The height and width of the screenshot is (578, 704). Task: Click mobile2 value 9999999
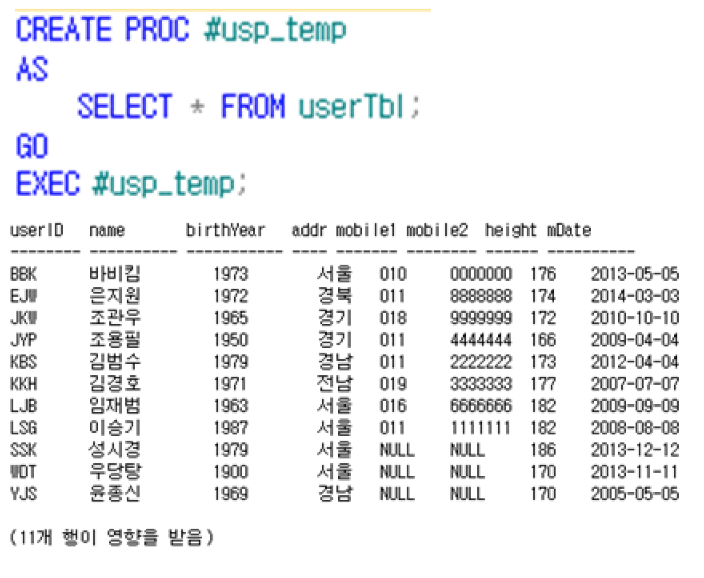coord(481,318)
